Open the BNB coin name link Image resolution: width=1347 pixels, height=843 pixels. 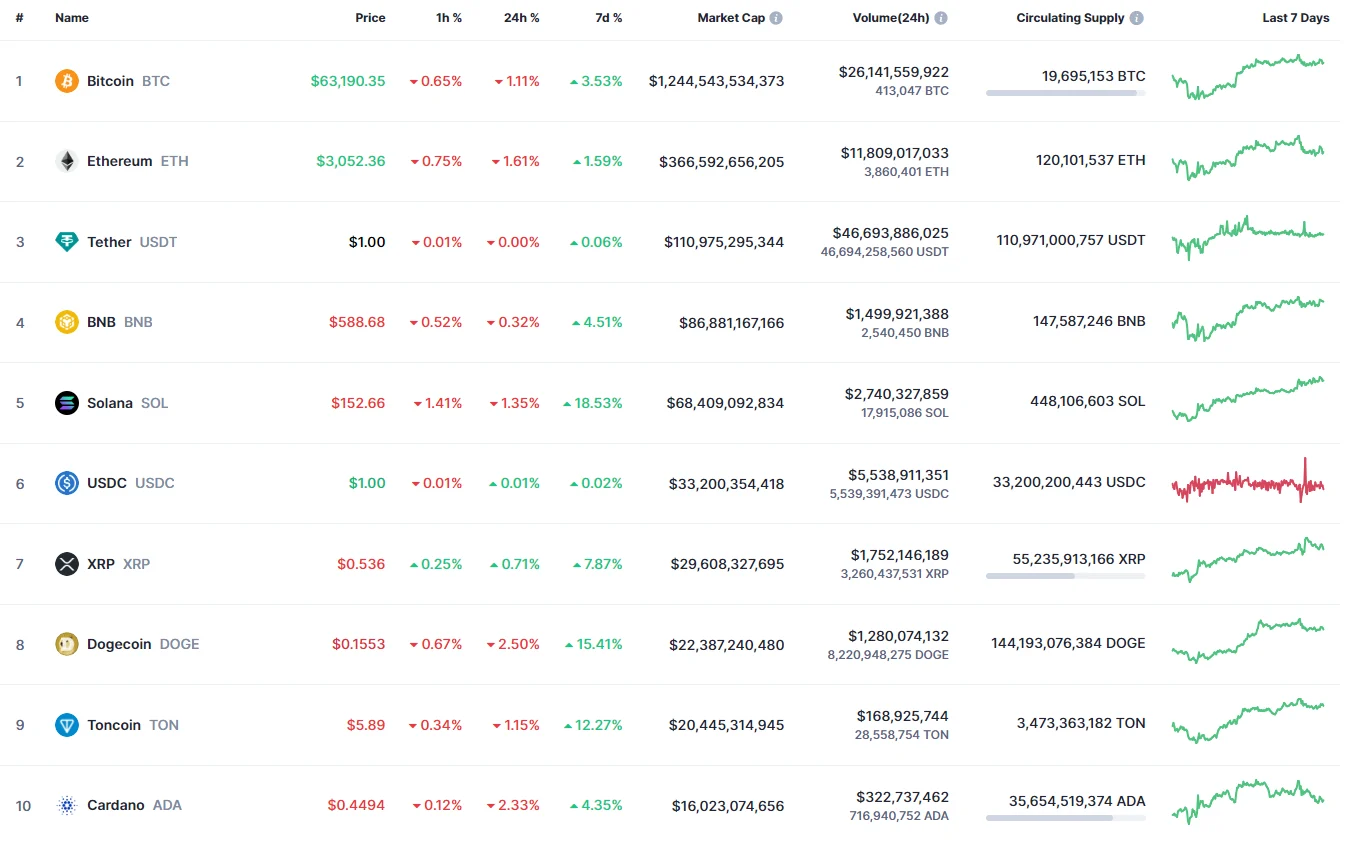pos(101,322)
